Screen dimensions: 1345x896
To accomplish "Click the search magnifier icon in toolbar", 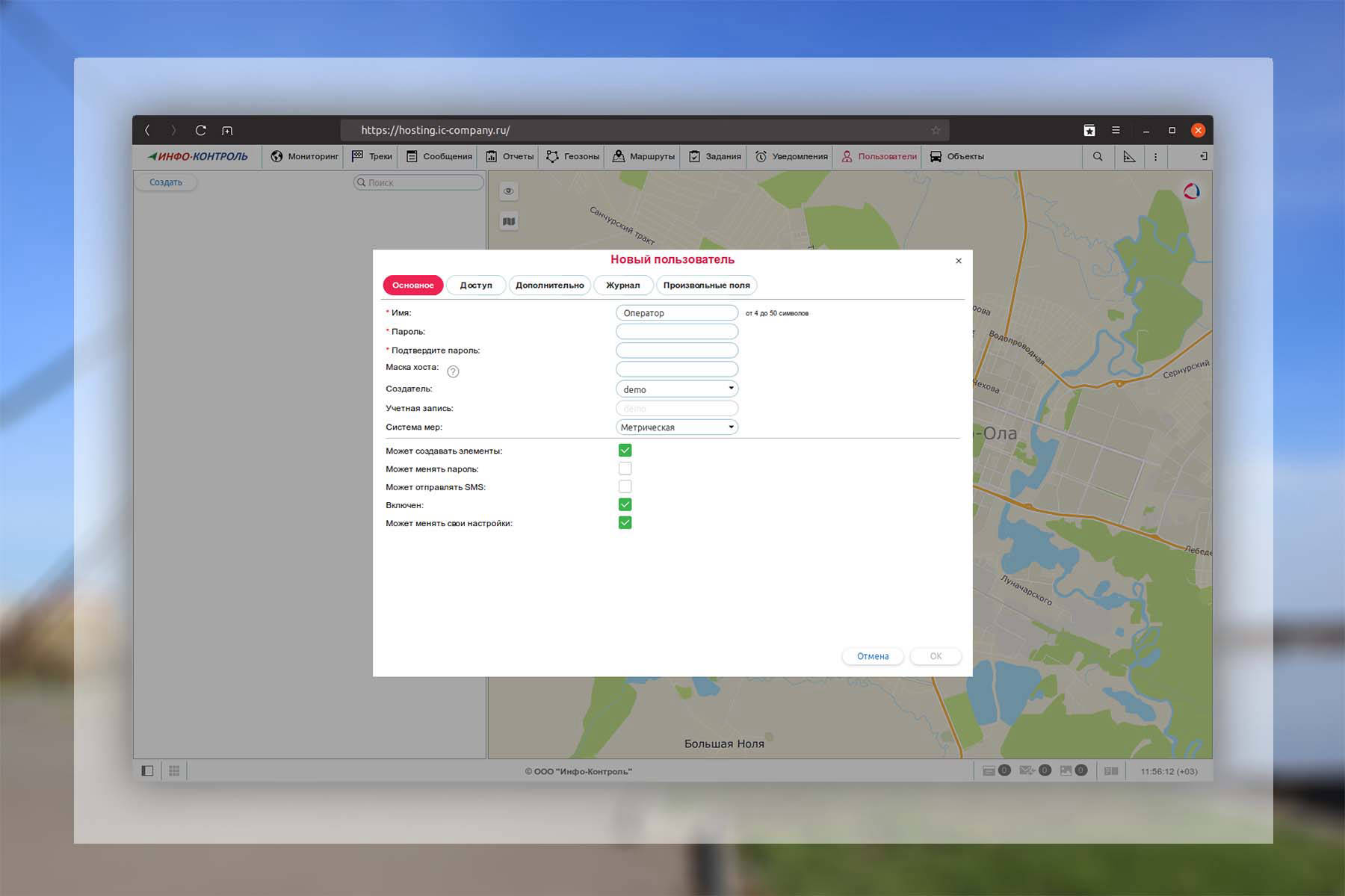I will pyautogui.click(x=1097, y=156).
